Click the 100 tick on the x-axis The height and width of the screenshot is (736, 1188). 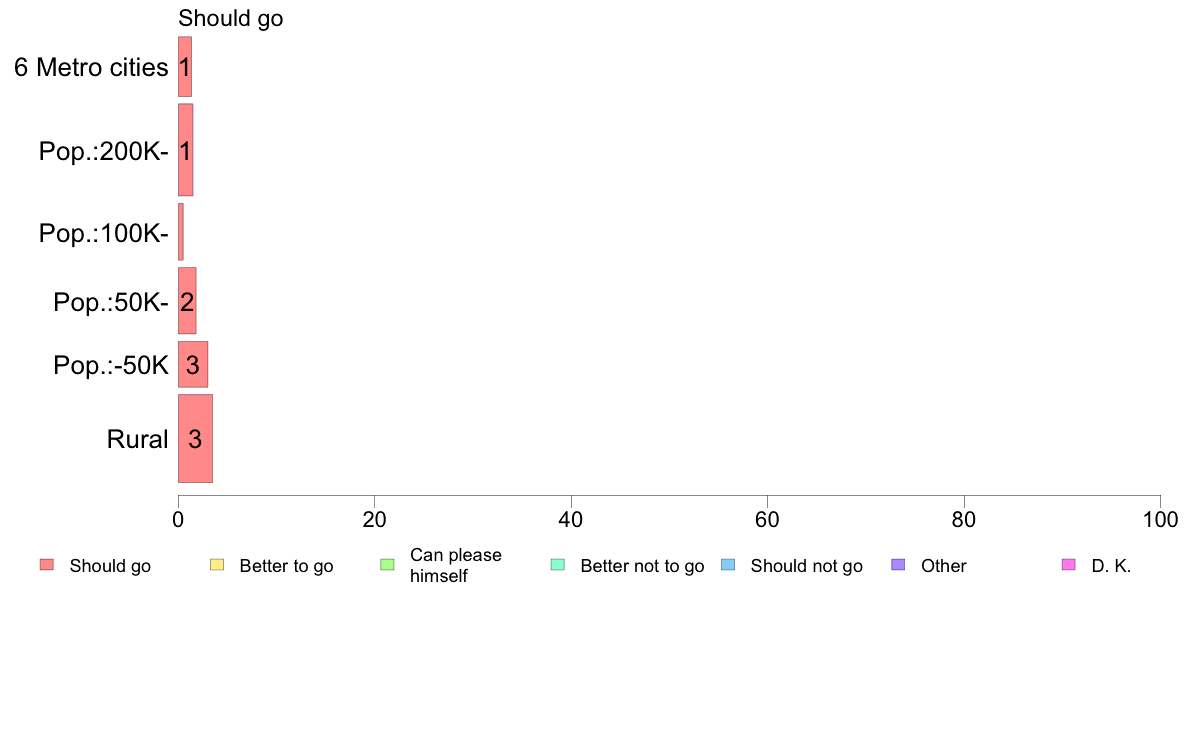[x=1160, y=519]
